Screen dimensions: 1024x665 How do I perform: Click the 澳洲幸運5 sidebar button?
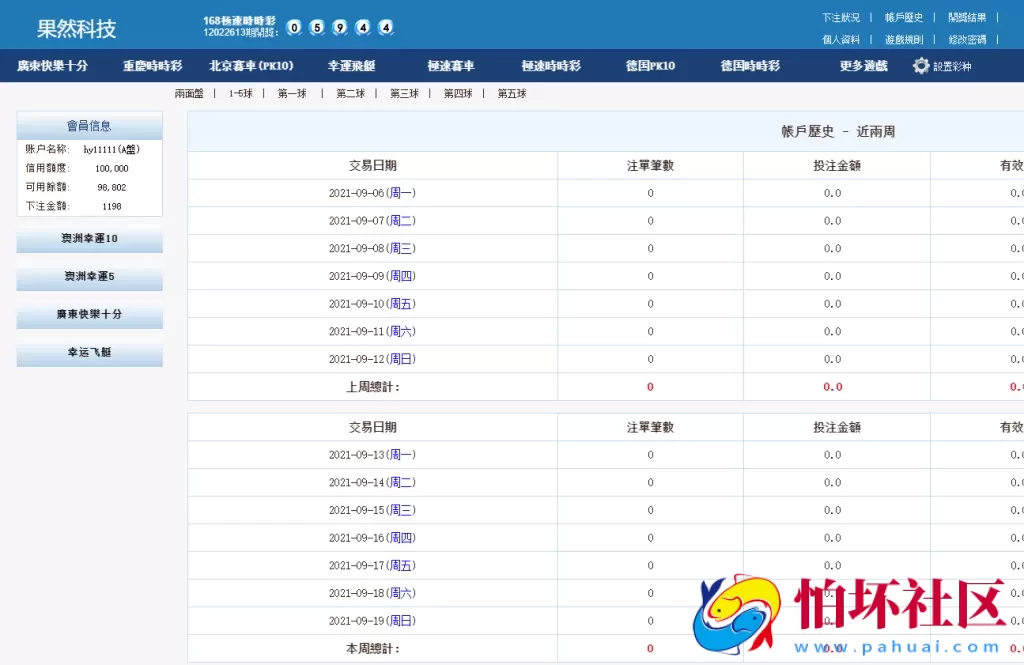coord(89,277)
